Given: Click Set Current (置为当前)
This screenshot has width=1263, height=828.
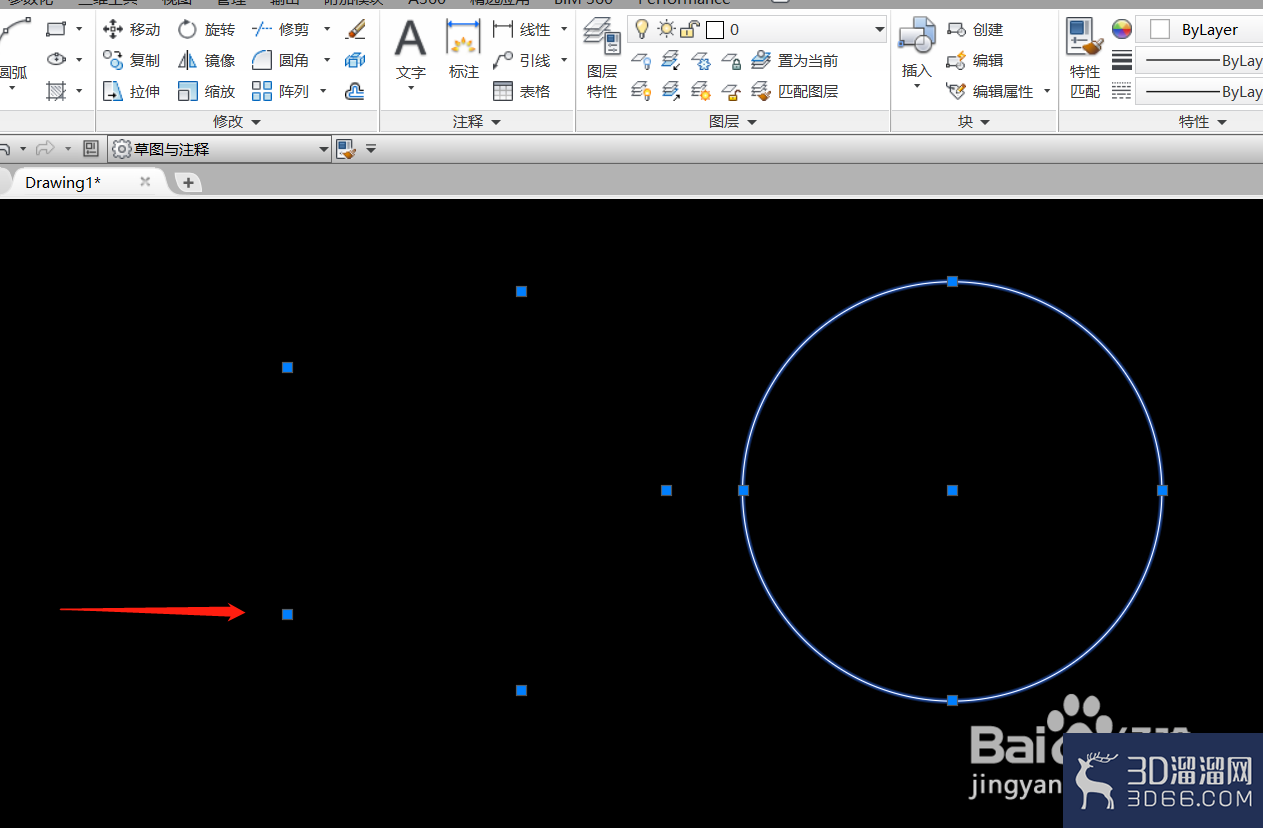Looking at the screenshot, I should (x=795, y=61).
